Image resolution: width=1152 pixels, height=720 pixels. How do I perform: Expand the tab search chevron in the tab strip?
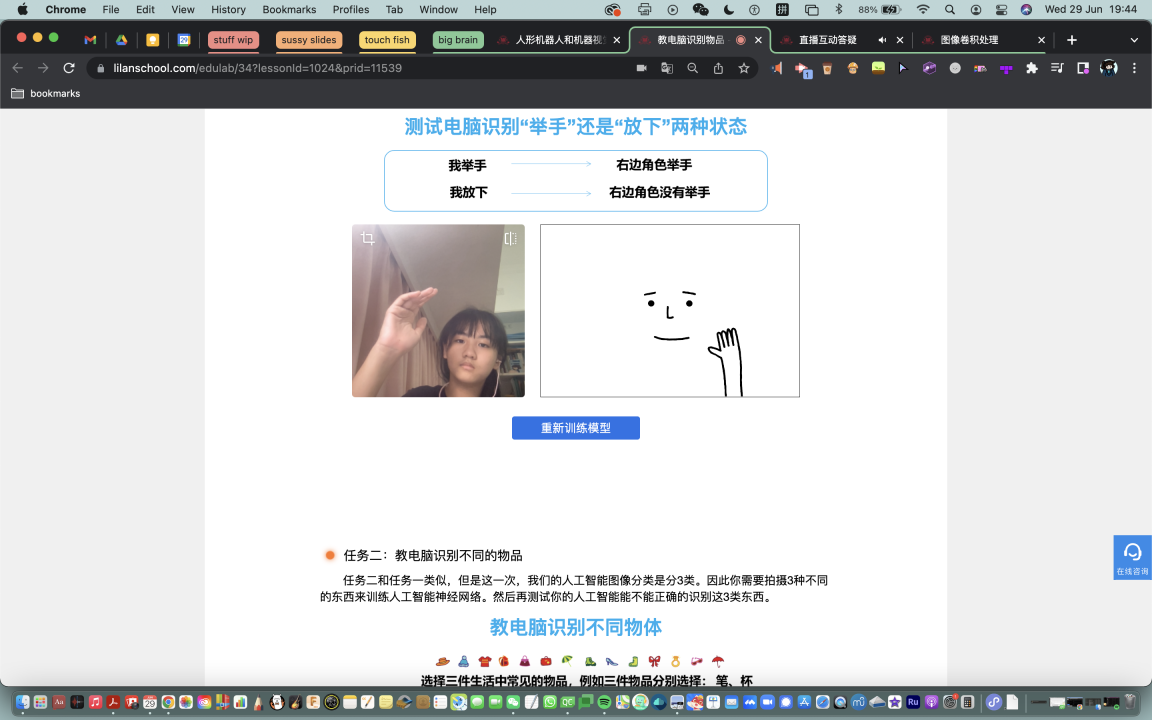point(1134,40)
